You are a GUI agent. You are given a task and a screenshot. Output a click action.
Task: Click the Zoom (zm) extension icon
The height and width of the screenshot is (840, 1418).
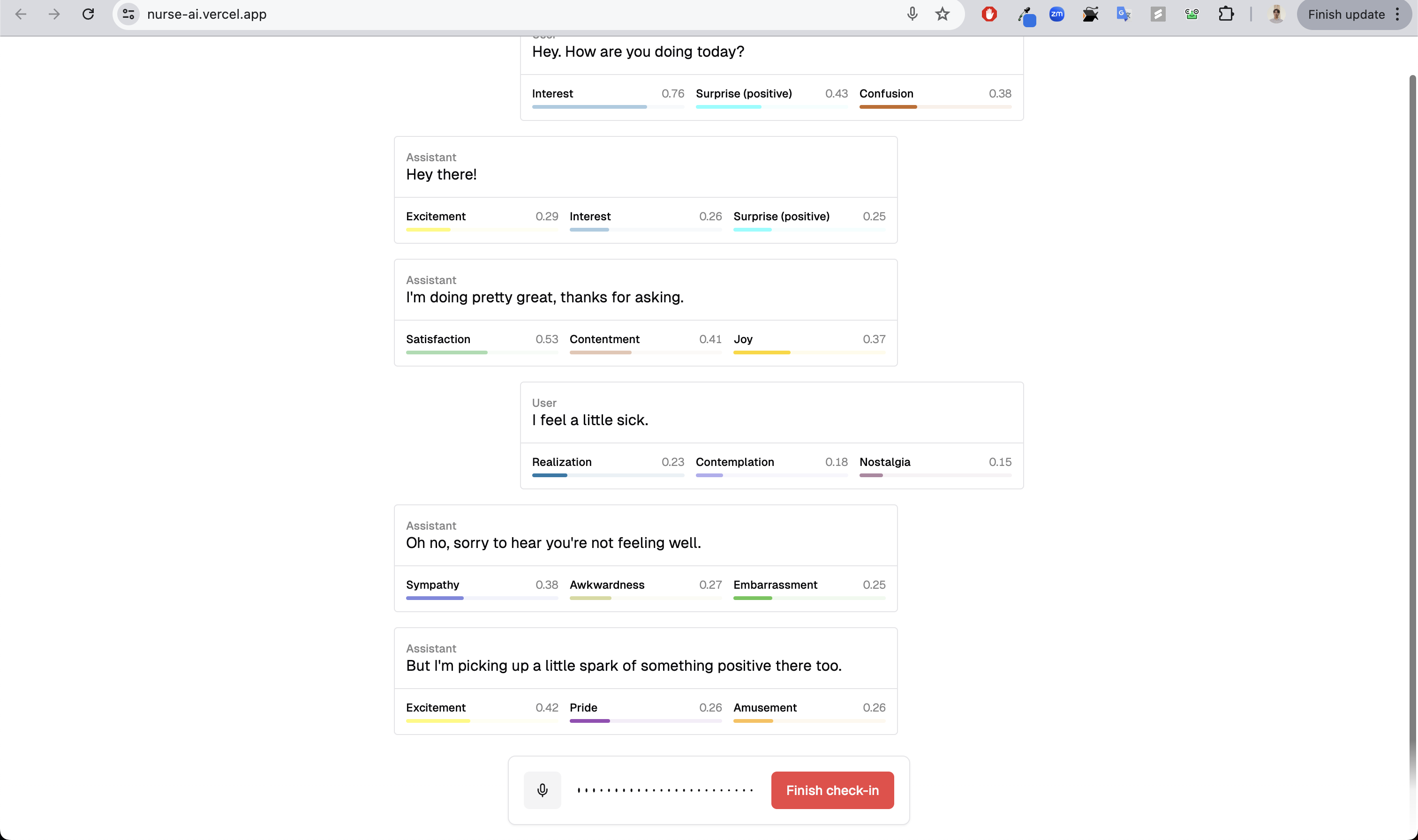(x=1056, y=14)
